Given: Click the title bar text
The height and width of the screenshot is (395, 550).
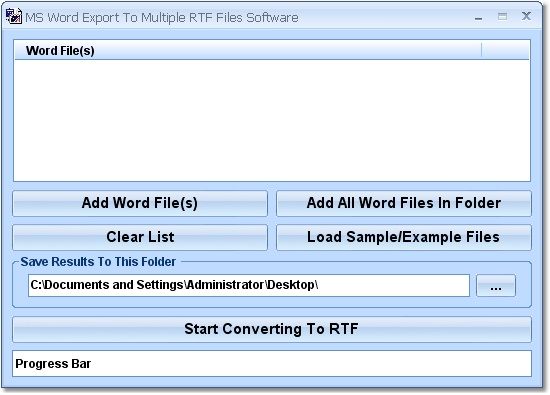Looking at the screenshot, I should point(162,17).
